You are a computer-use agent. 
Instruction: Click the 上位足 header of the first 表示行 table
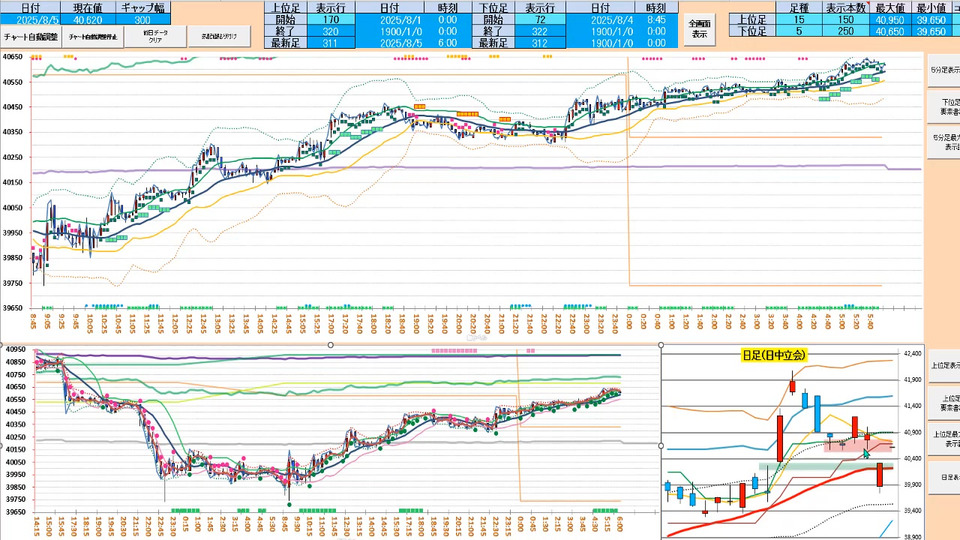[285, 8]
